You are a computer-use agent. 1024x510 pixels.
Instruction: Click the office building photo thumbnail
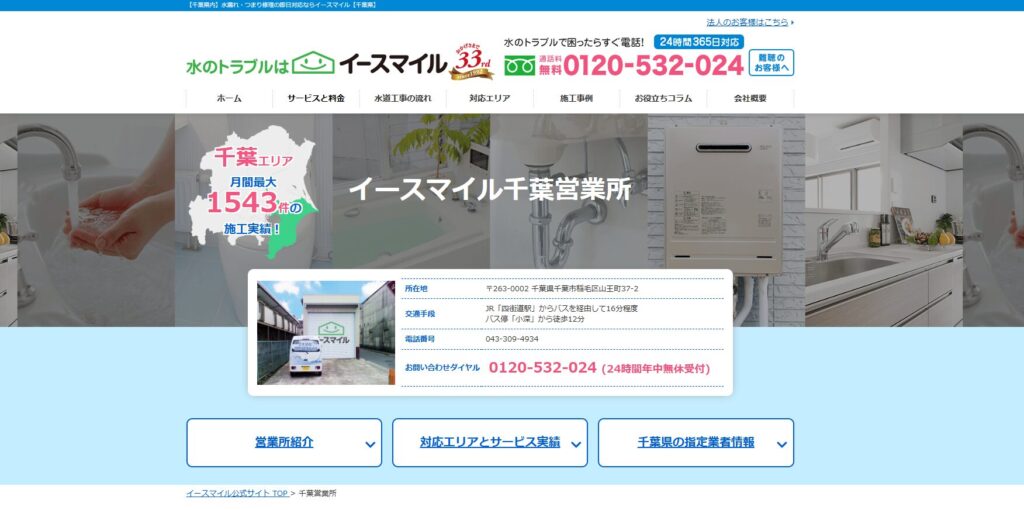326,333
